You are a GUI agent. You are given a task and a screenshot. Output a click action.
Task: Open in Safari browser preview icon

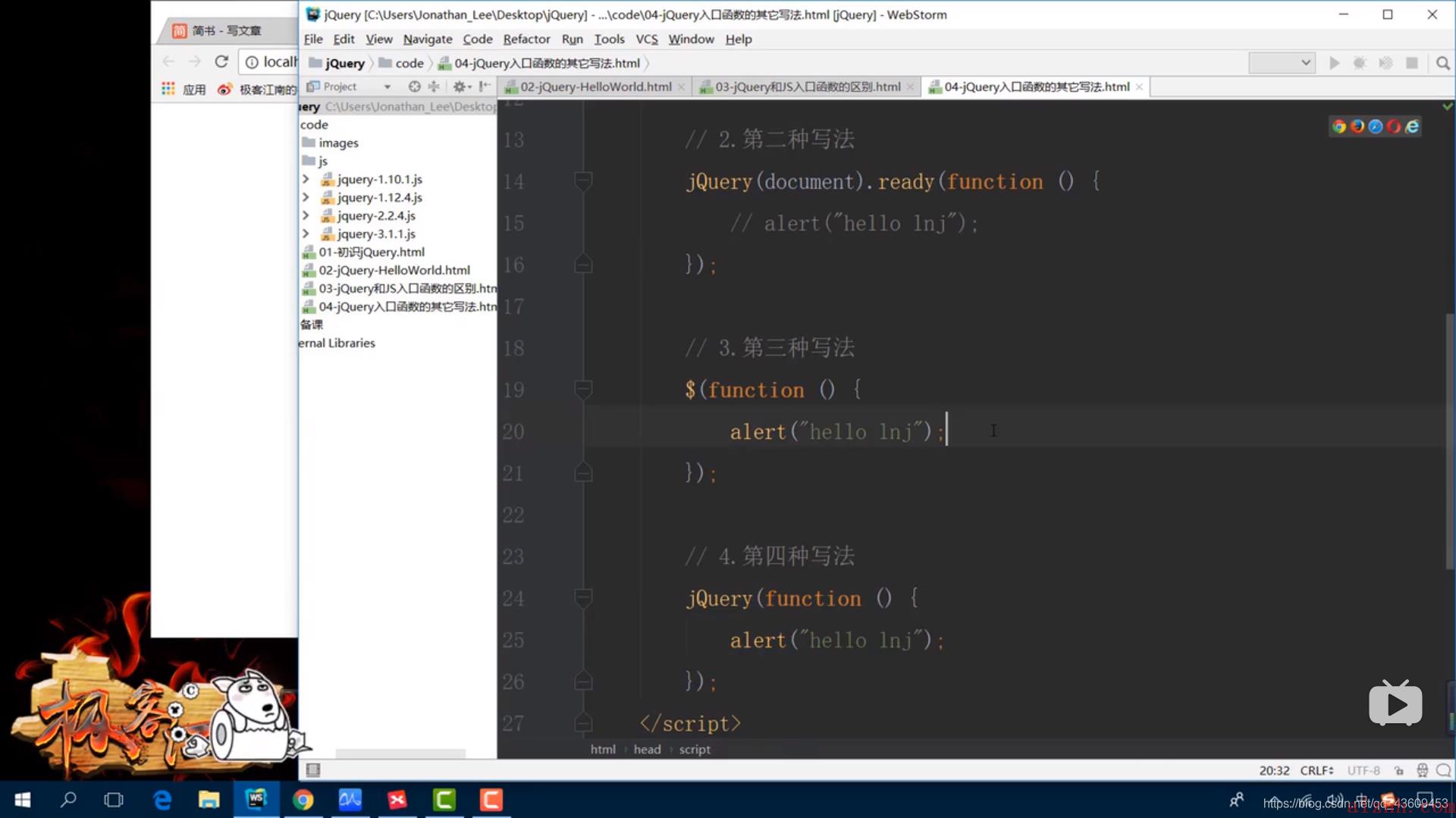pos(1376,127)
